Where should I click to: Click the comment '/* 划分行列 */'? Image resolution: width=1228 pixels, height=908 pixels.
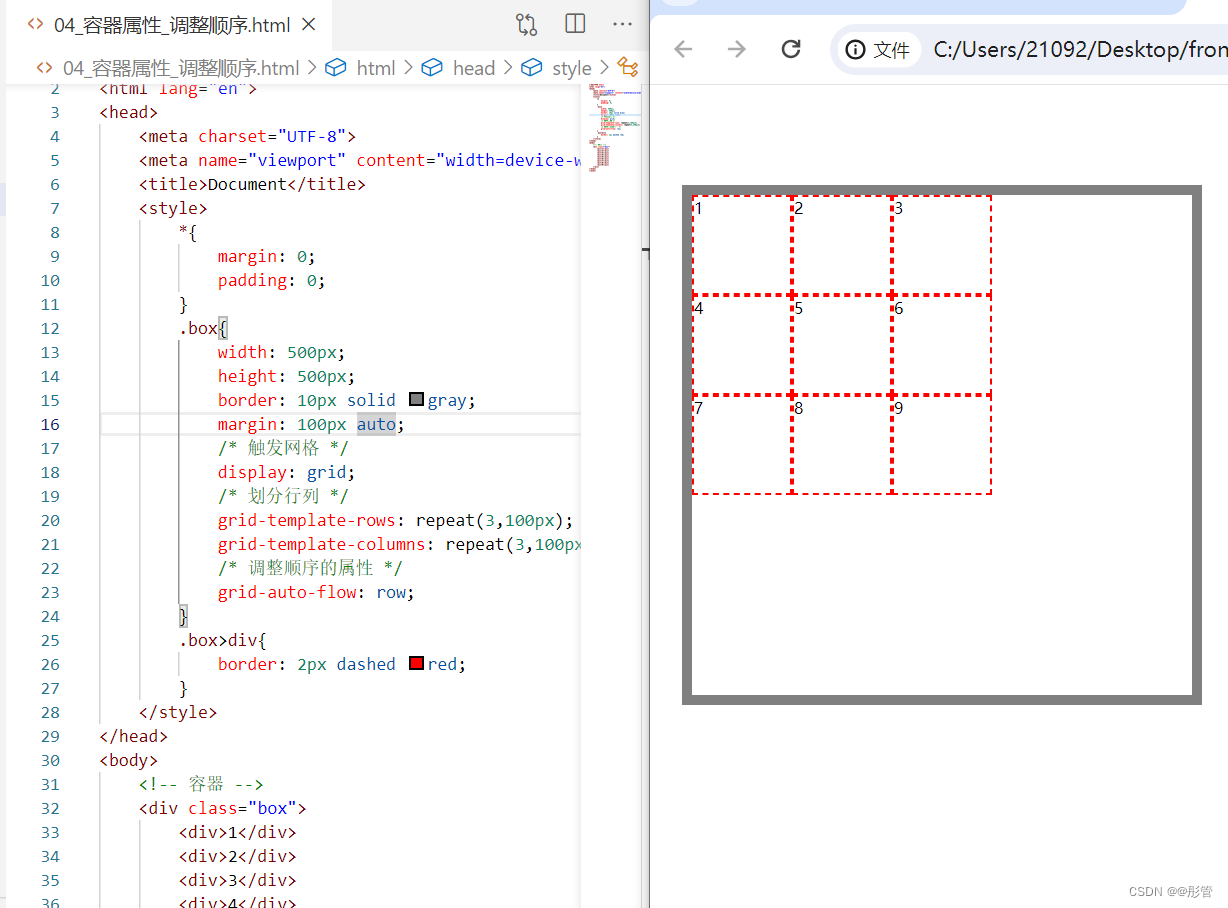[283, 496]
